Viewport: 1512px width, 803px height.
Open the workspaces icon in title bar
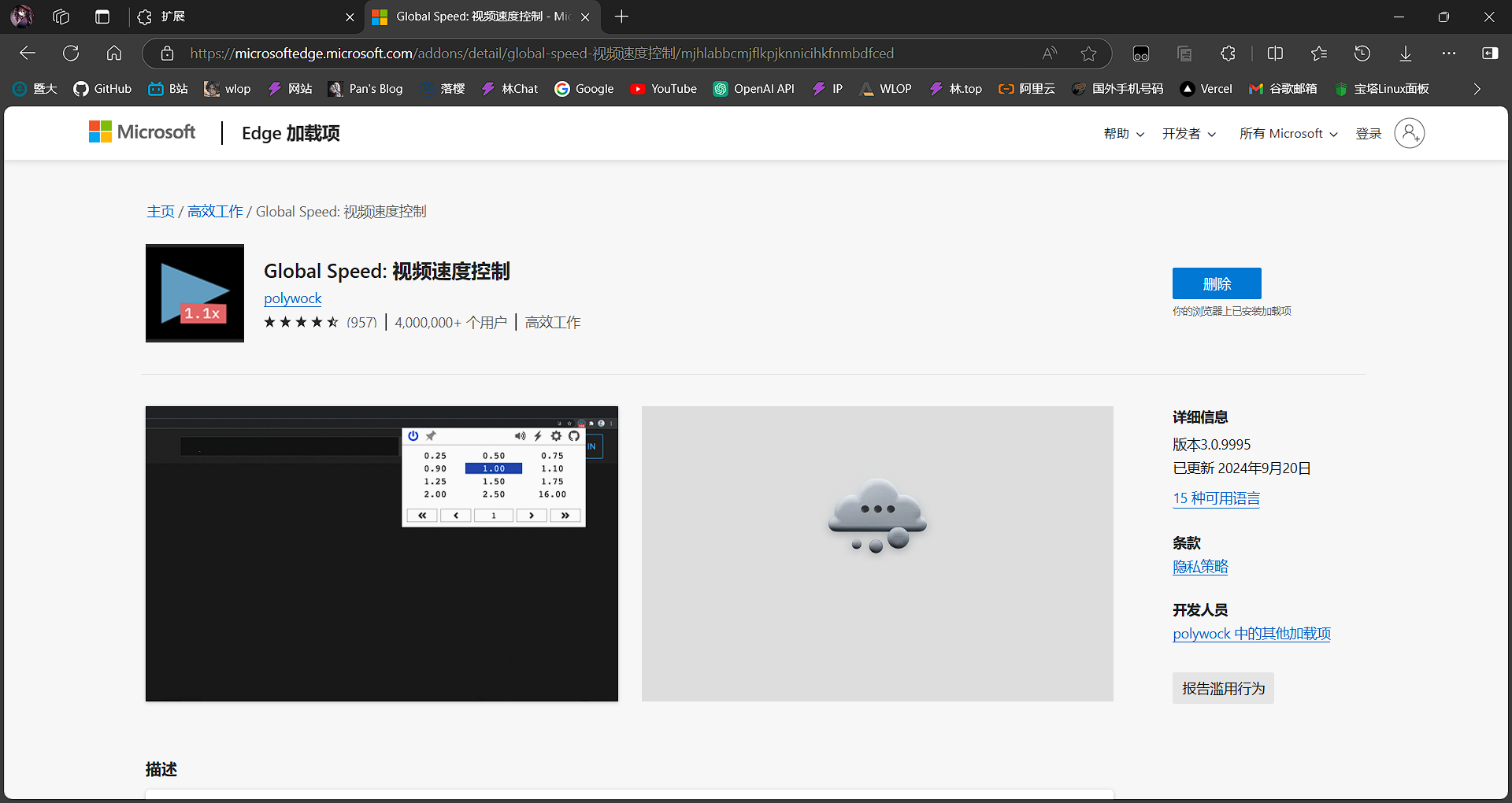coord(61,17)
